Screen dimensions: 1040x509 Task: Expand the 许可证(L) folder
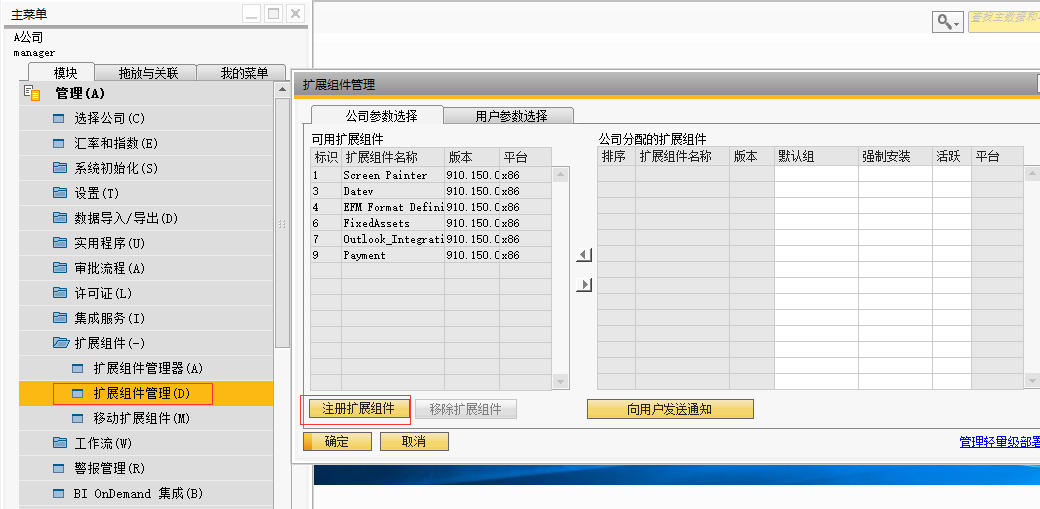click(x=146, y=293)
